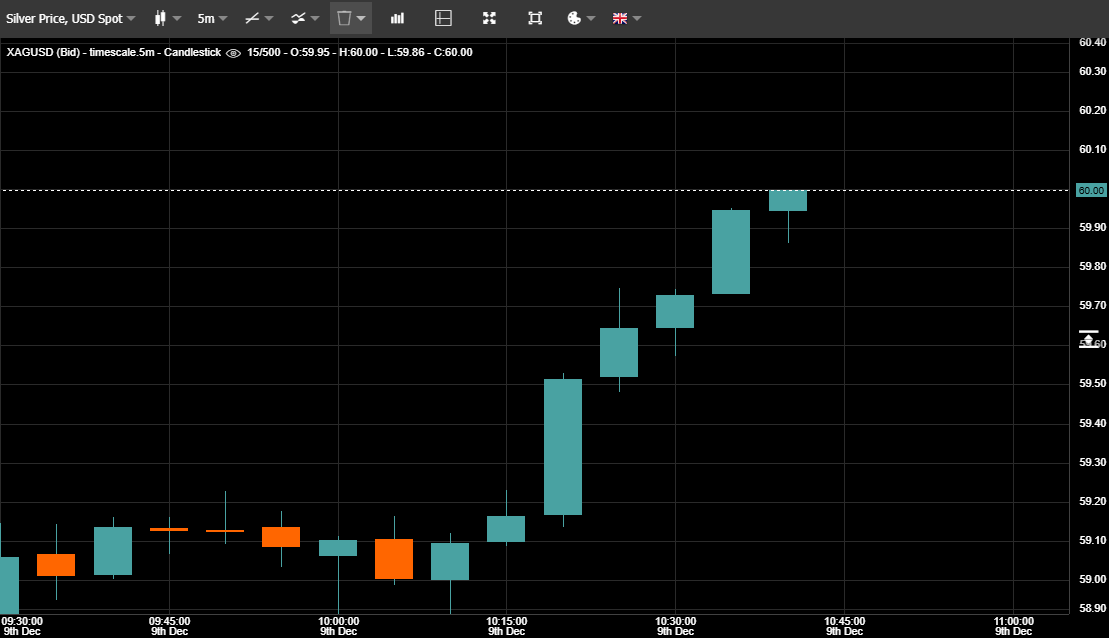Click the 10:45:00 9th Dec time label

coord(844,626)
